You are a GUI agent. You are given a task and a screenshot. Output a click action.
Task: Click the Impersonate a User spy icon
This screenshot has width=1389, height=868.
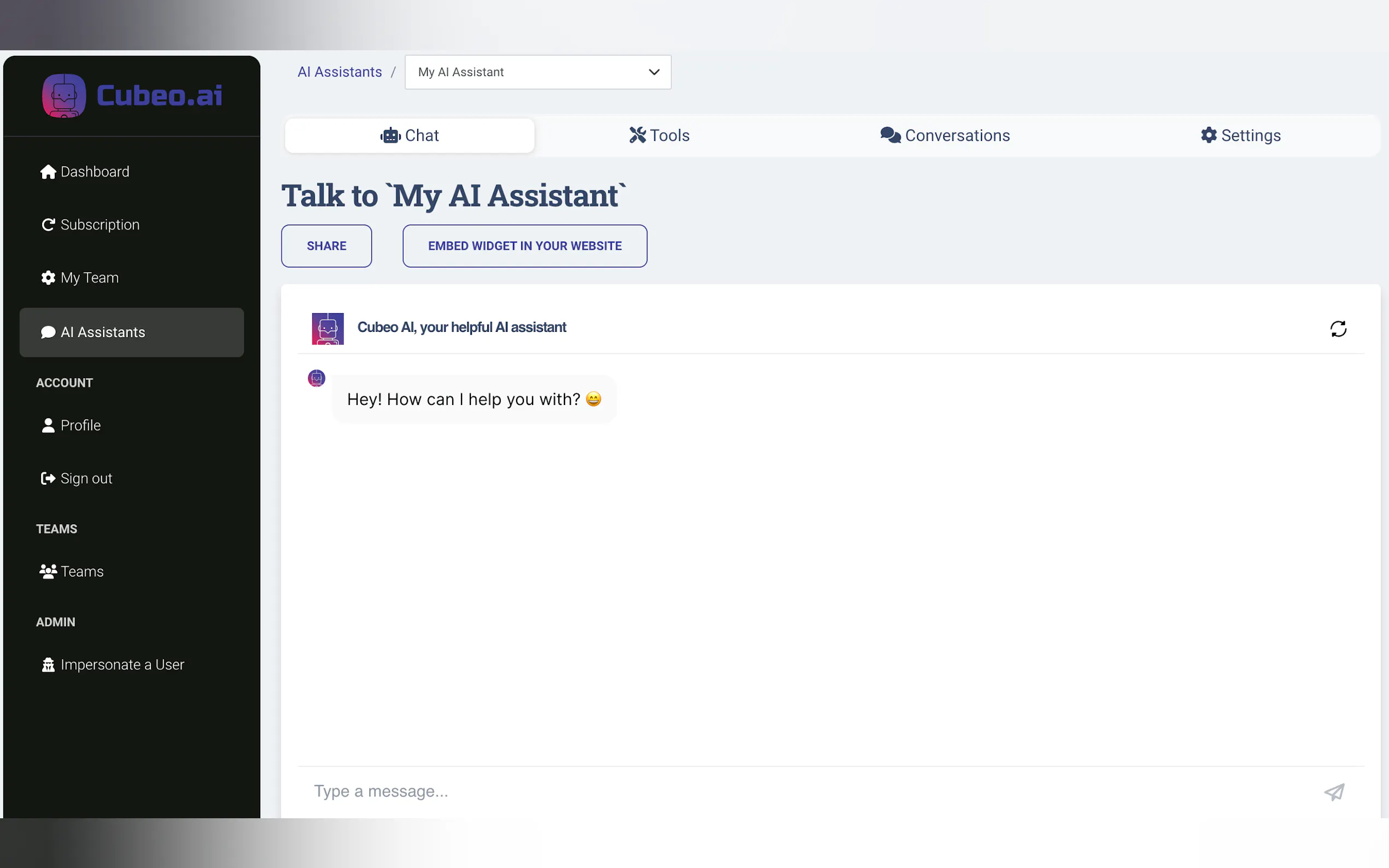48,665
